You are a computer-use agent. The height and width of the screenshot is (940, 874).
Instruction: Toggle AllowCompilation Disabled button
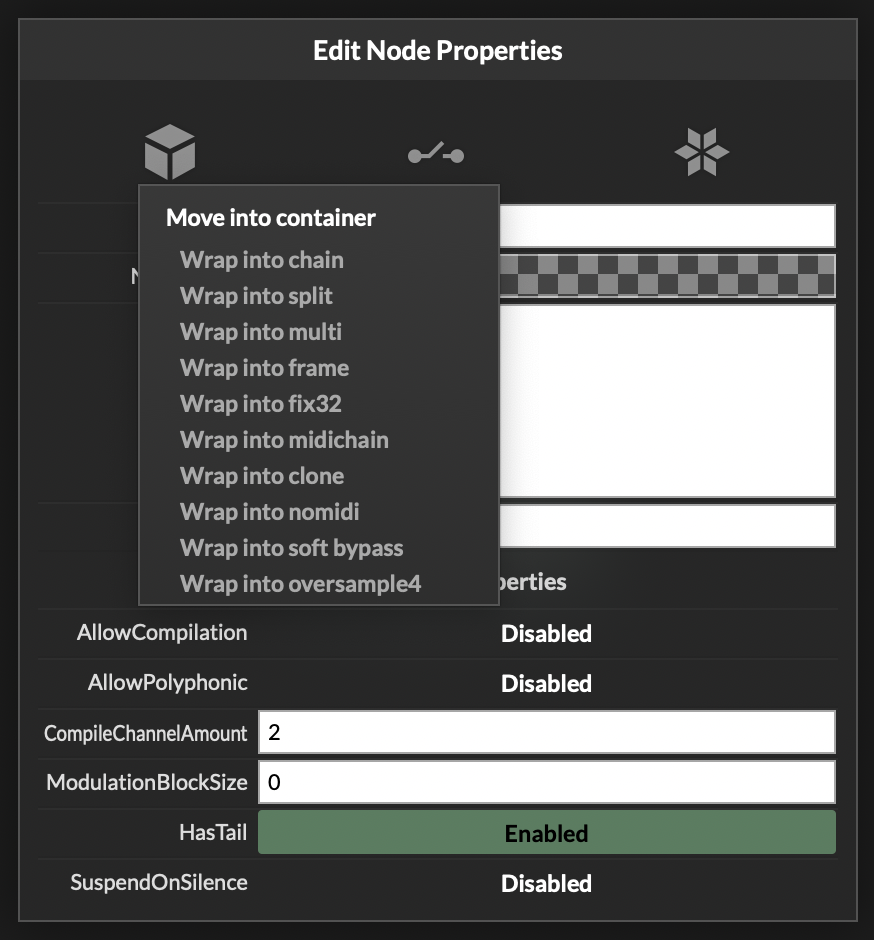coord(547,634)
